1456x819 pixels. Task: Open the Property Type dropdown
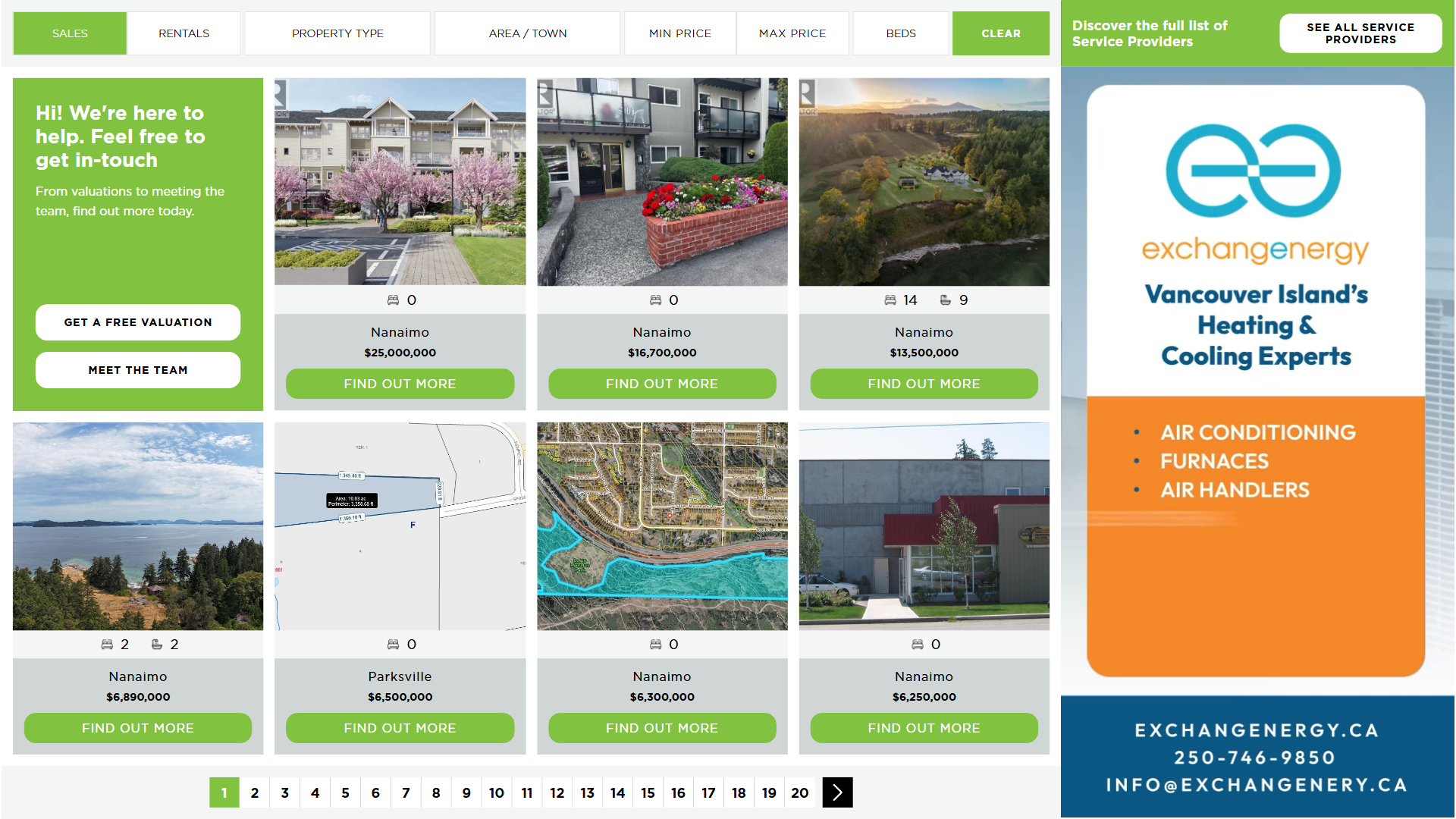click(x=337, y=33)
